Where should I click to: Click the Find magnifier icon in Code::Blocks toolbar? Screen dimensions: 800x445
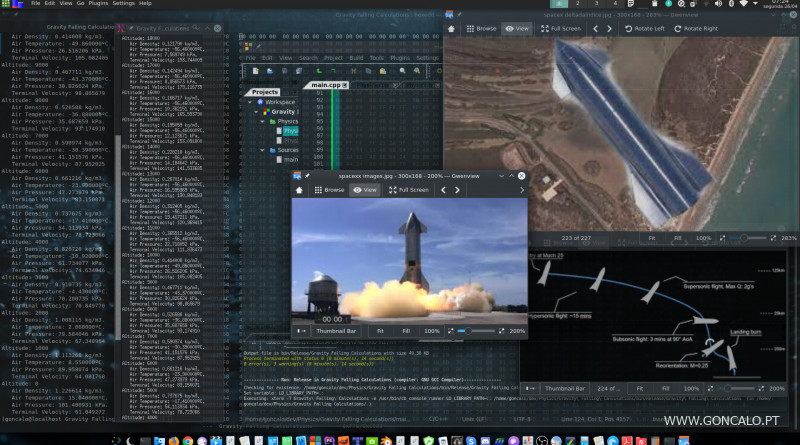(403, 71)
